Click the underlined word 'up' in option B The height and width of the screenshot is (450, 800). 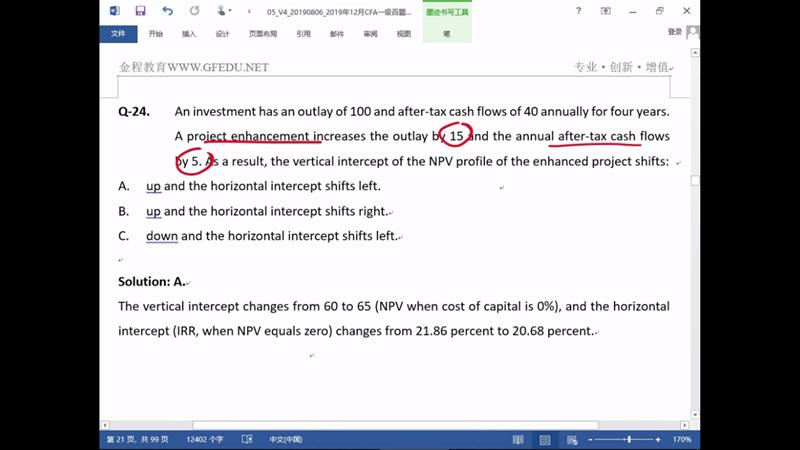coord(153,212)
